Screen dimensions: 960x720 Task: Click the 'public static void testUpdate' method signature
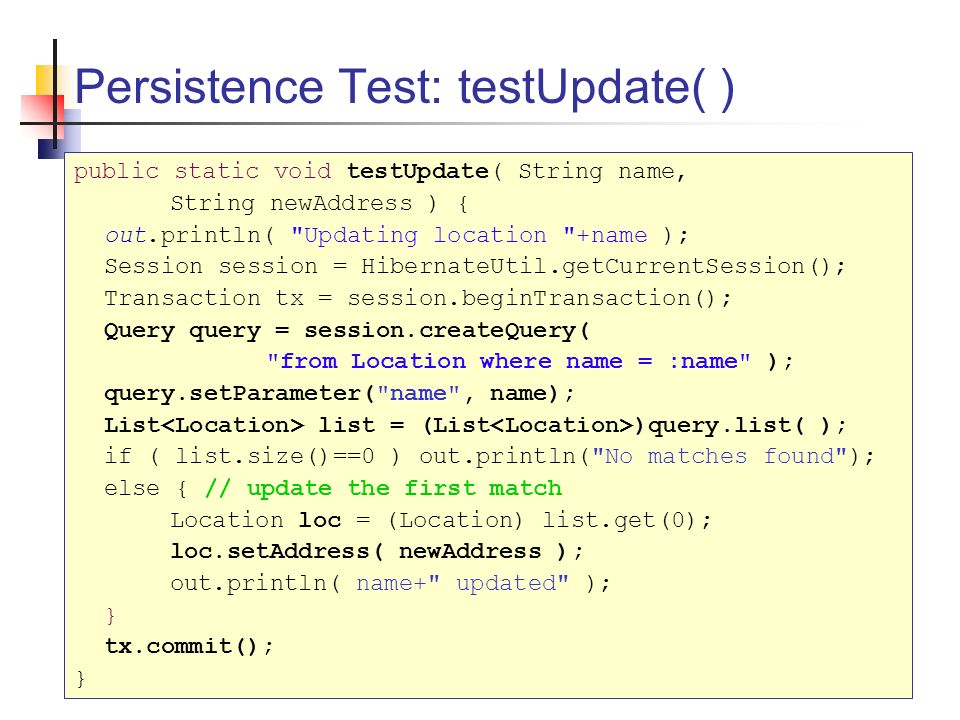[281, 171]
